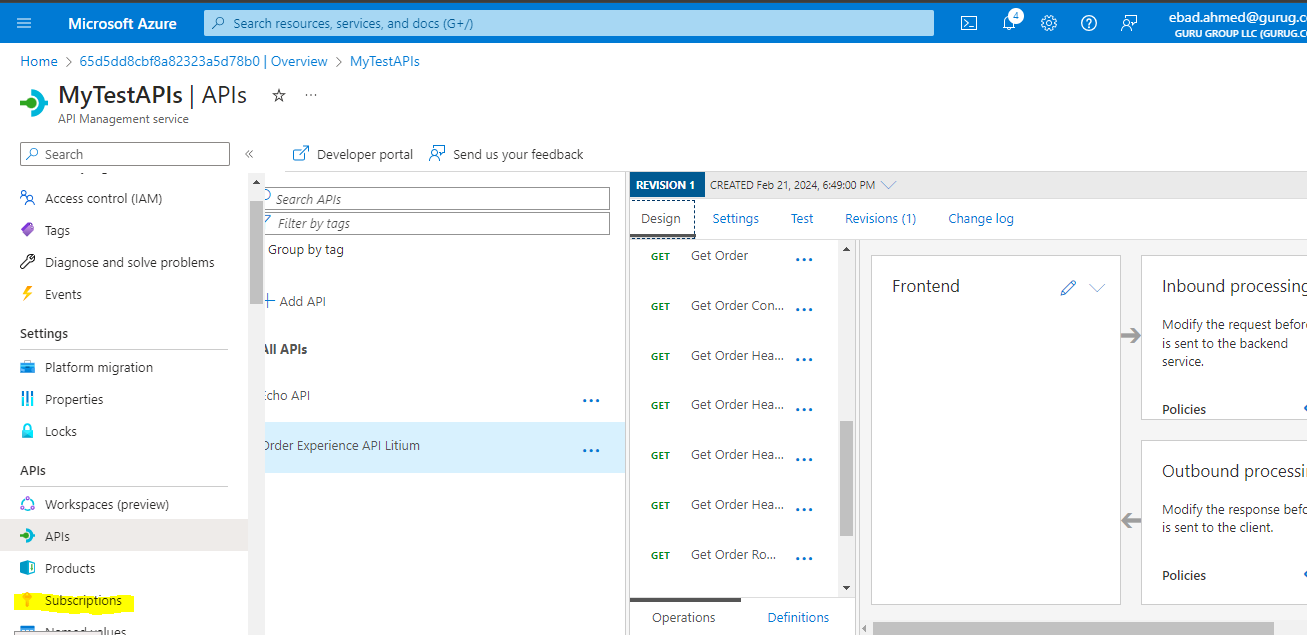Switch to the Design tab
Image resolution: width=1307 pixels, height=635 pixels.
click(661, 219)
